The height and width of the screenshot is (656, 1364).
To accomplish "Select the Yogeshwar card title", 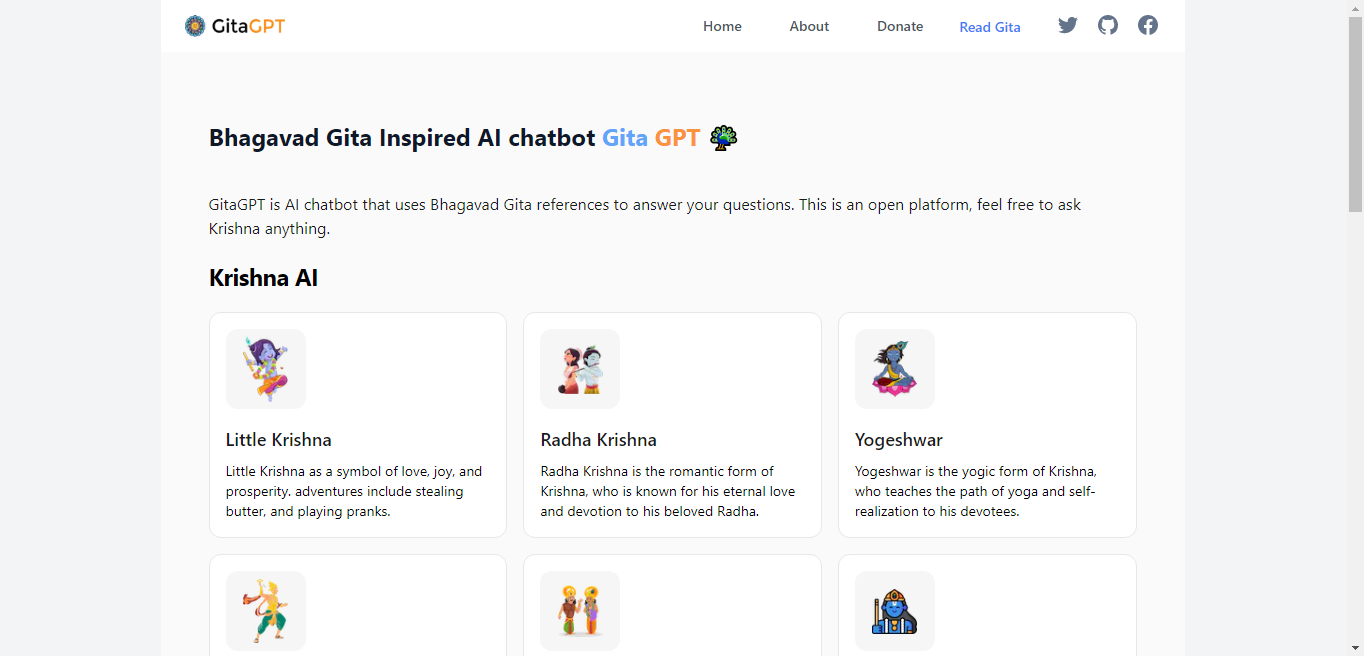I will point(899,440).
